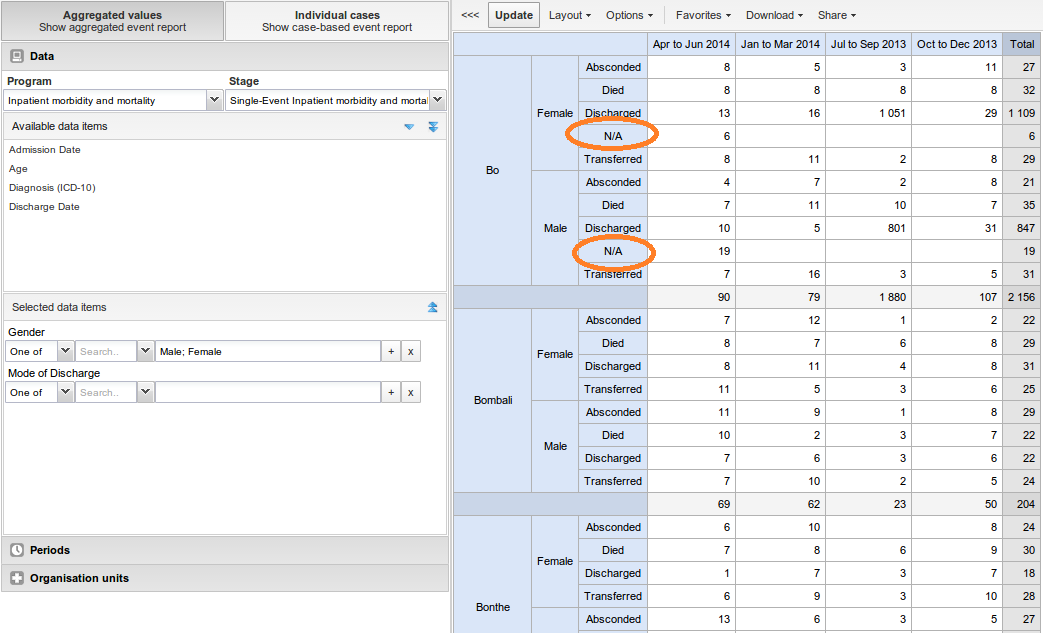1043x633 pixels.
Task: Open the Layout menu
Action: 569,15
